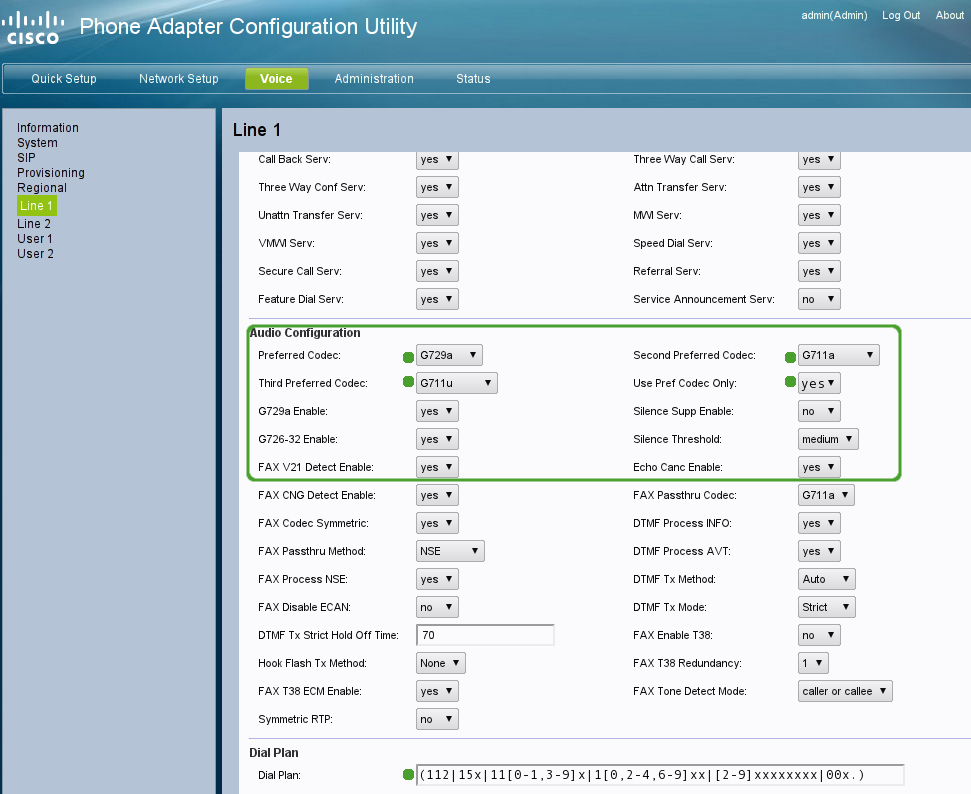Image resolution: width=971 pixels, height=794 pixels.
Task: Switch to the Network Setup tab
Action: (178, 79)
